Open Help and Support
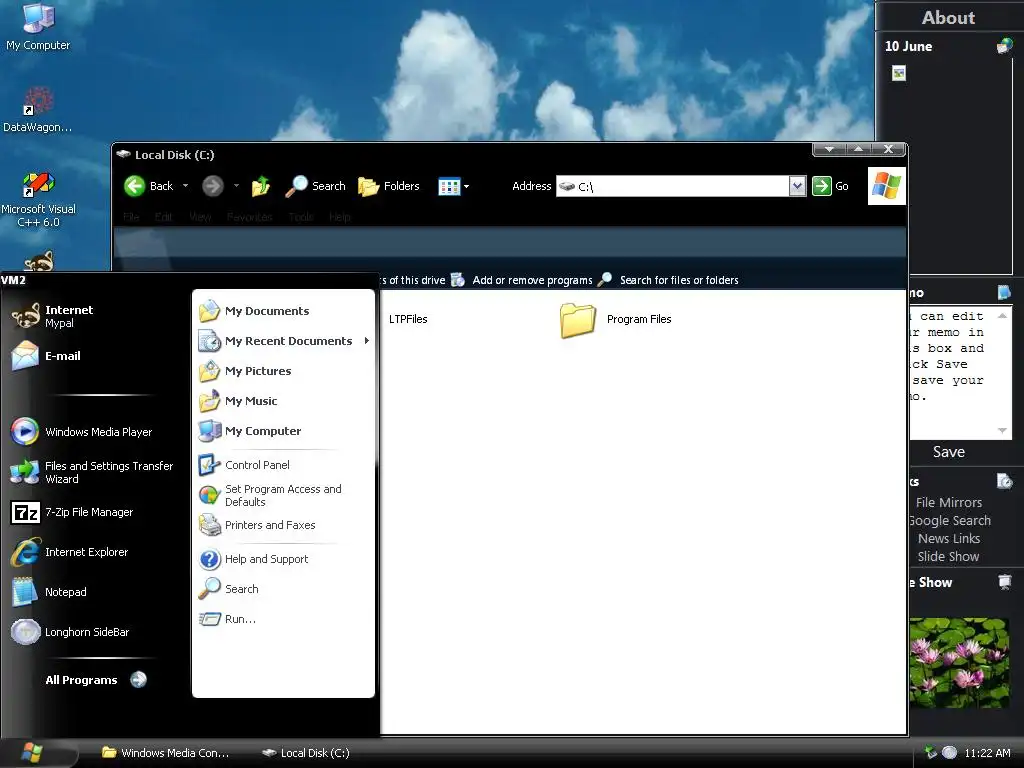The image size is (1024, 768). [x=254, y=559]
